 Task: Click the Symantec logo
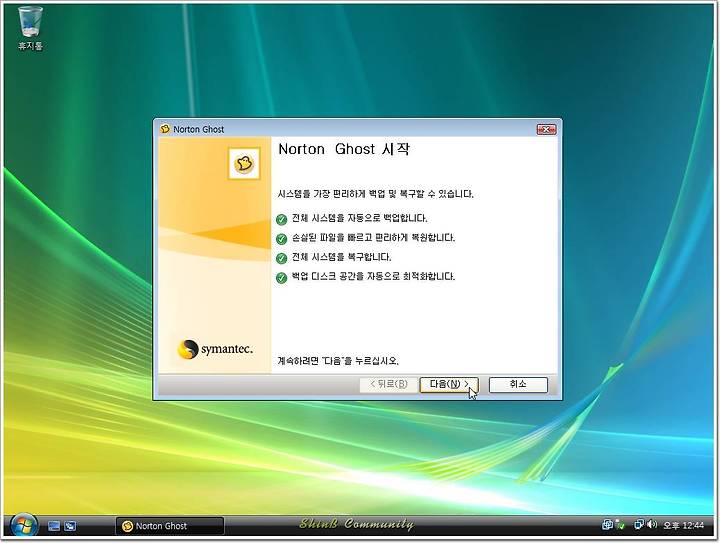[x=215, y=349]
